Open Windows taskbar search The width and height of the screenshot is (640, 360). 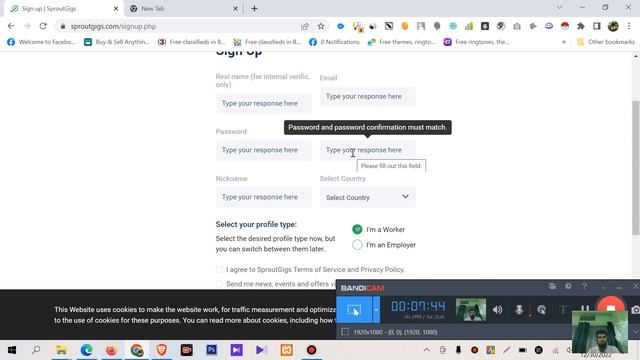[x=36, y=350]
